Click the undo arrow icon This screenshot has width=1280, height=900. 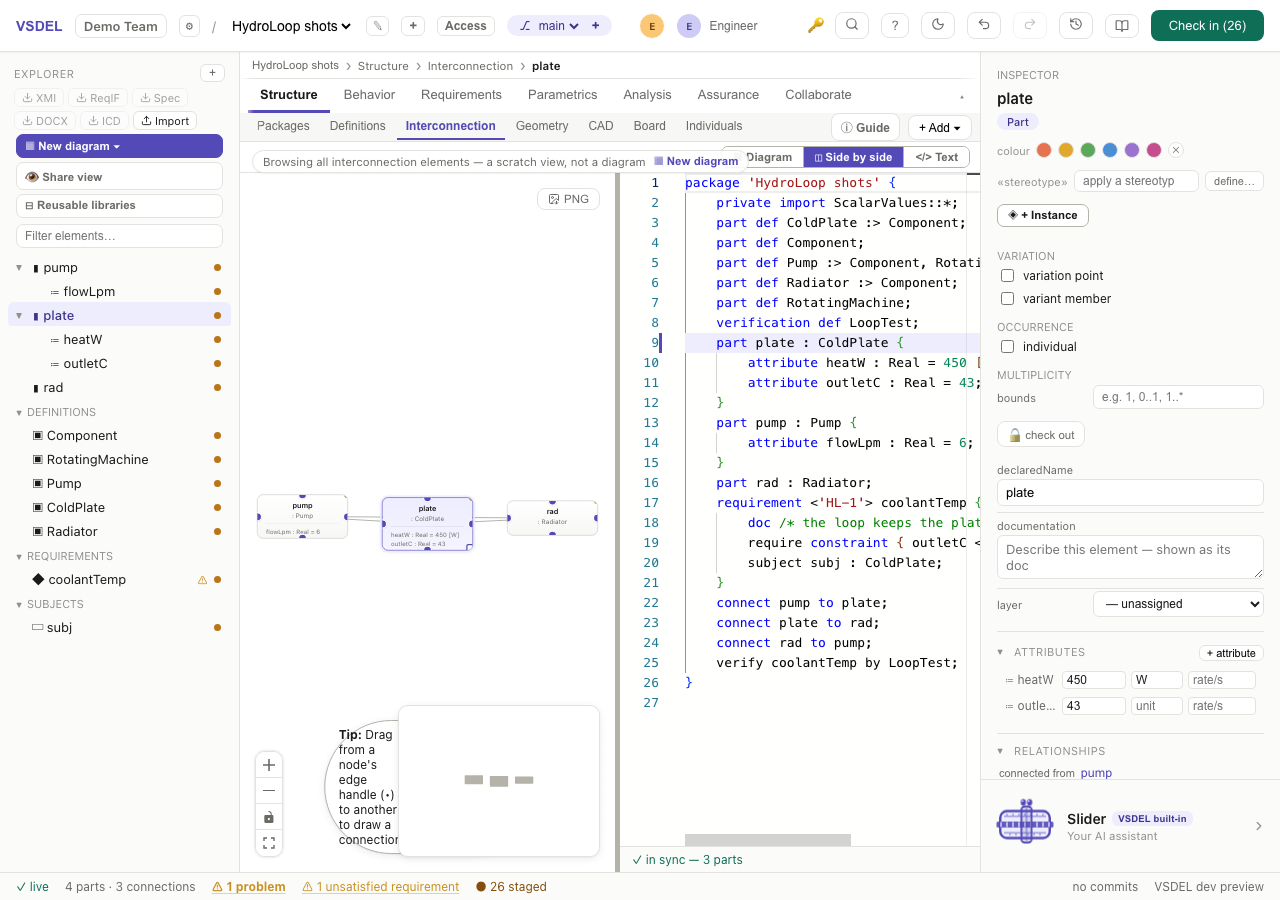pyautogui.click(x=985, y=25)
